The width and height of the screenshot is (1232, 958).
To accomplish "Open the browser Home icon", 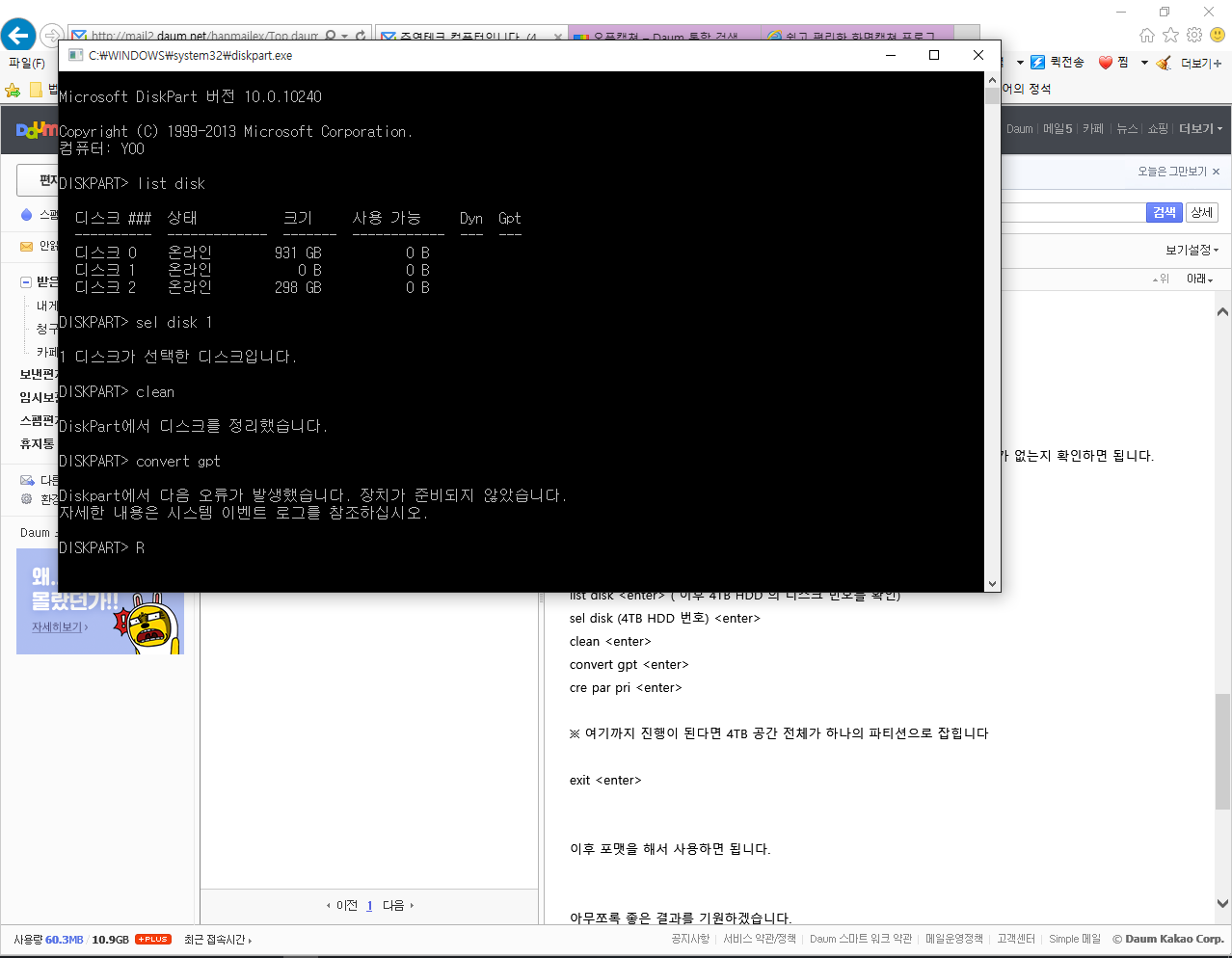I will 1147,35.
